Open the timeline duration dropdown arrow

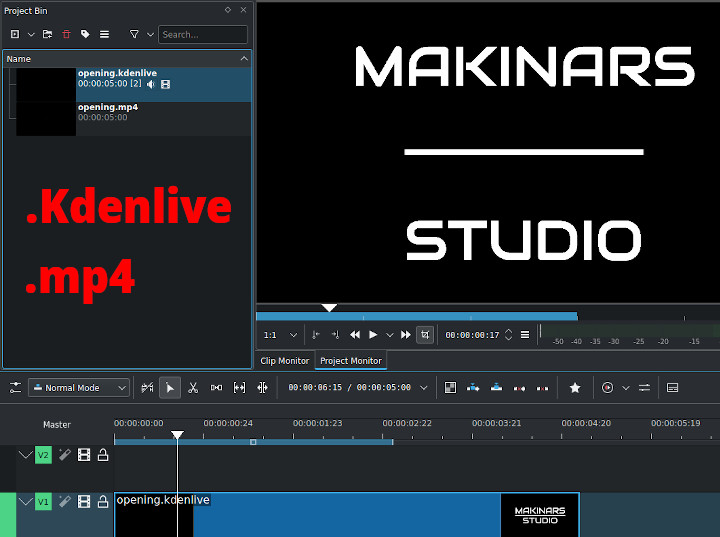click(x=424, y=388)
